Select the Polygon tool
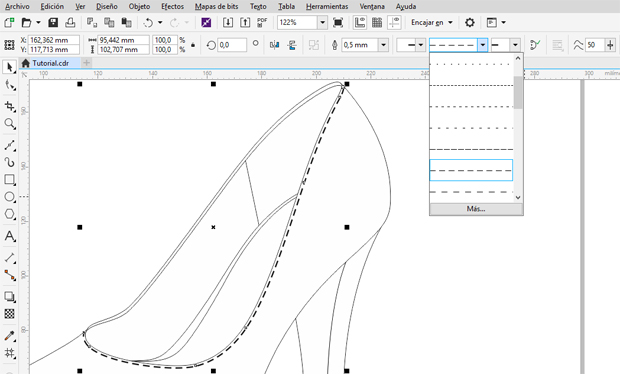620x374 pixels. 9,214
